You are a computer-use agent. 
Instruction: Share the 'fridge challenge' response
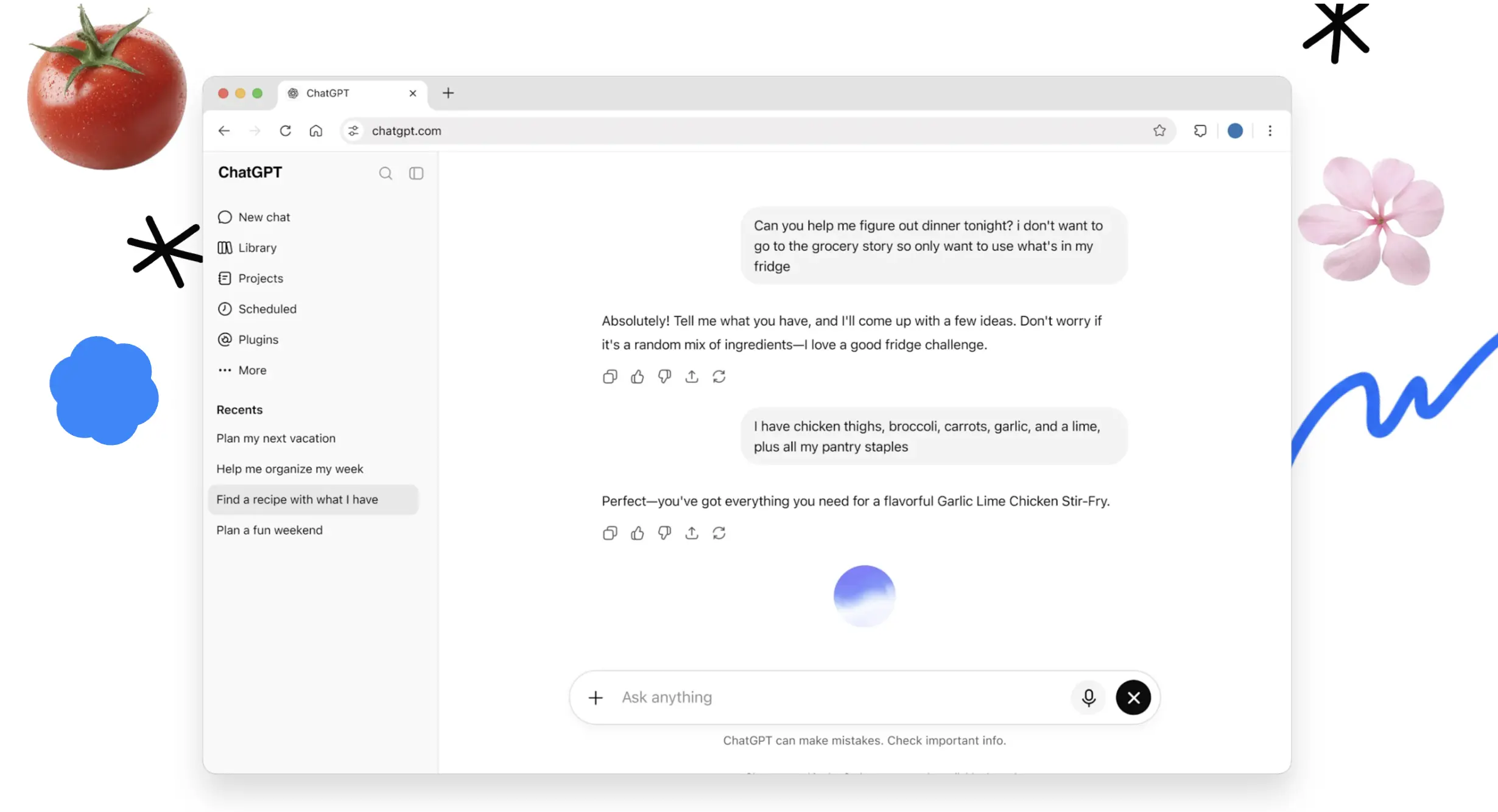pos(692,377)
